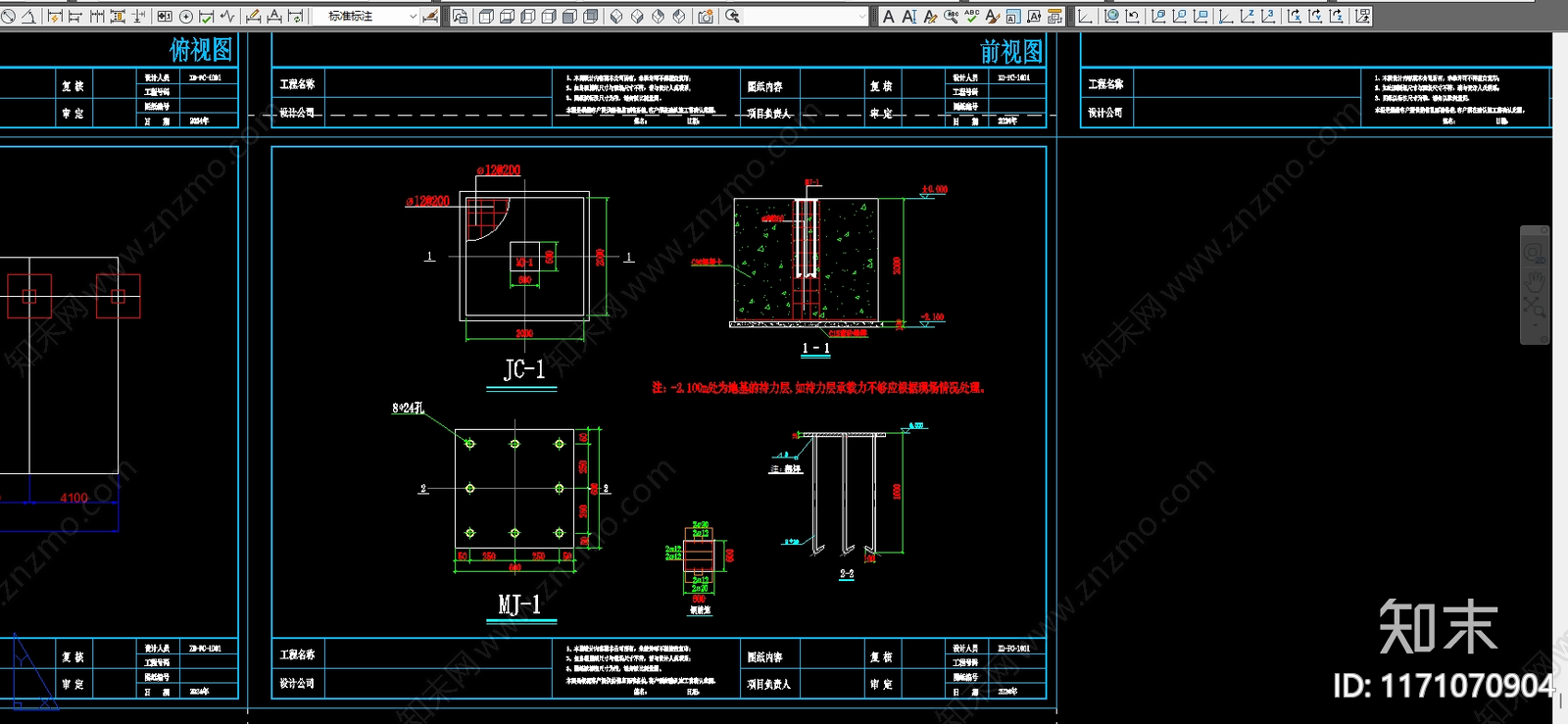Click the 4100 dimension text
The height and width of the screenshot is (724, 1568).
coord(73,498)
